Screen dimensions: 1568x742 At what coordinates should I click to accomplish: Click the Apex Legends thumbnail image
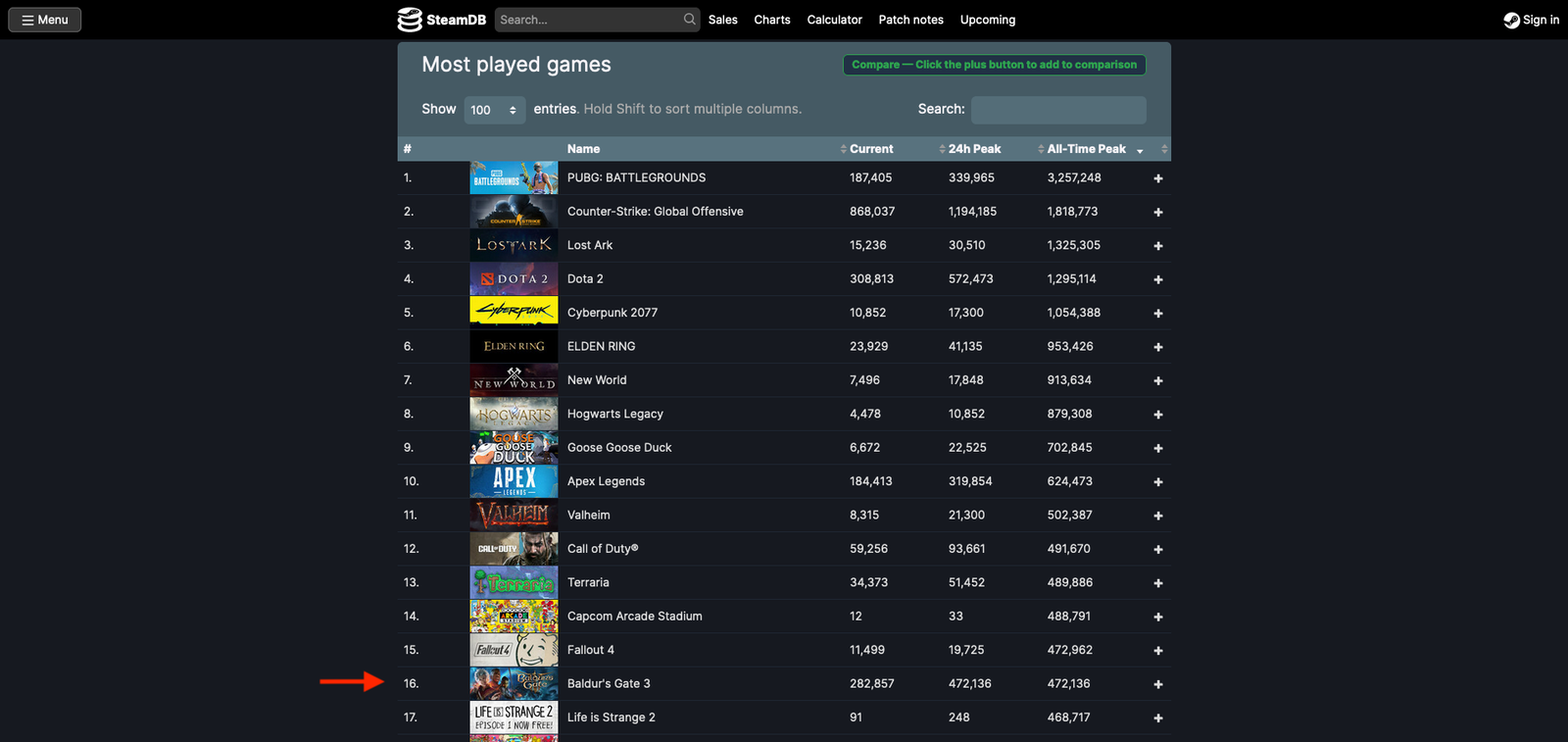tap(514, 481)
